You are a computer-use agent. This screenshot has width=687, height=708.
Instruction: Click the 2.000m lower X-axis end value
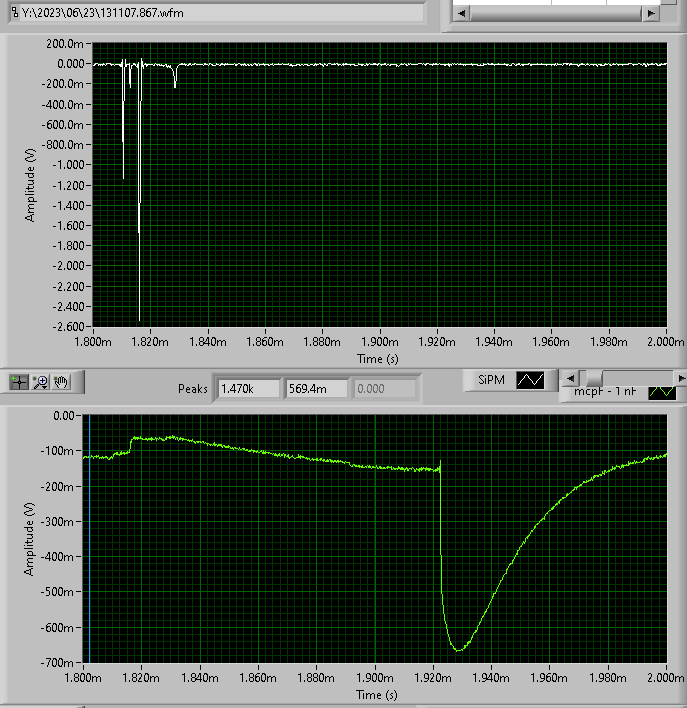click(x=666, y=678)
